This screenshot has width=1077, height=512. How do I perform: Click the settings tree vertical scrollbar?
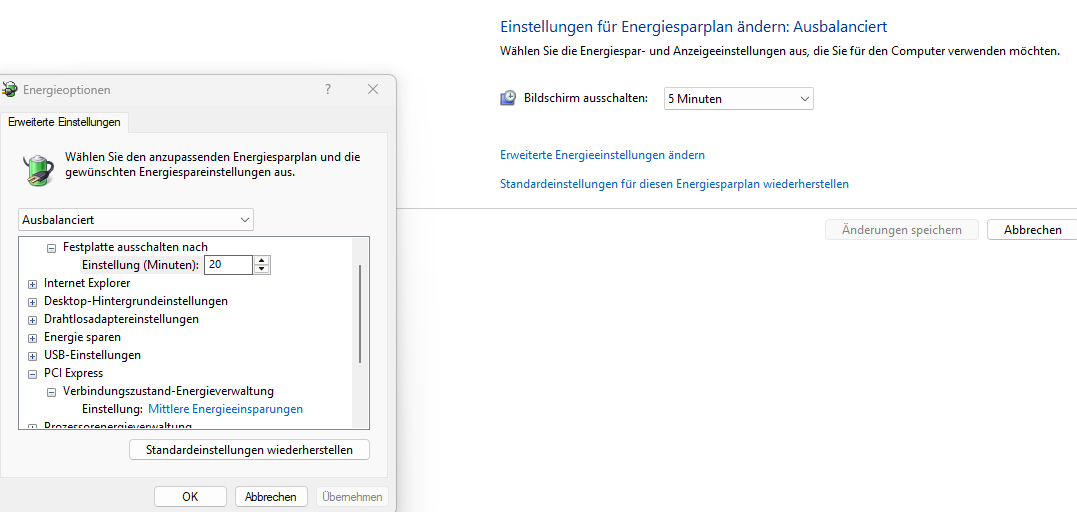tap(360, 313)
